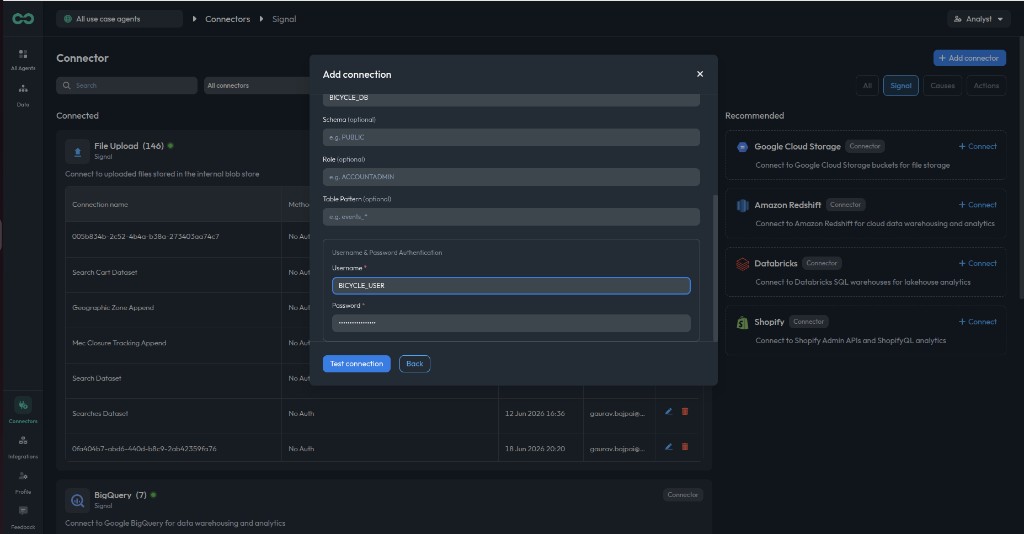Click the 12 Jun 2026 16:36 date cell

click(x=535, y=413)
